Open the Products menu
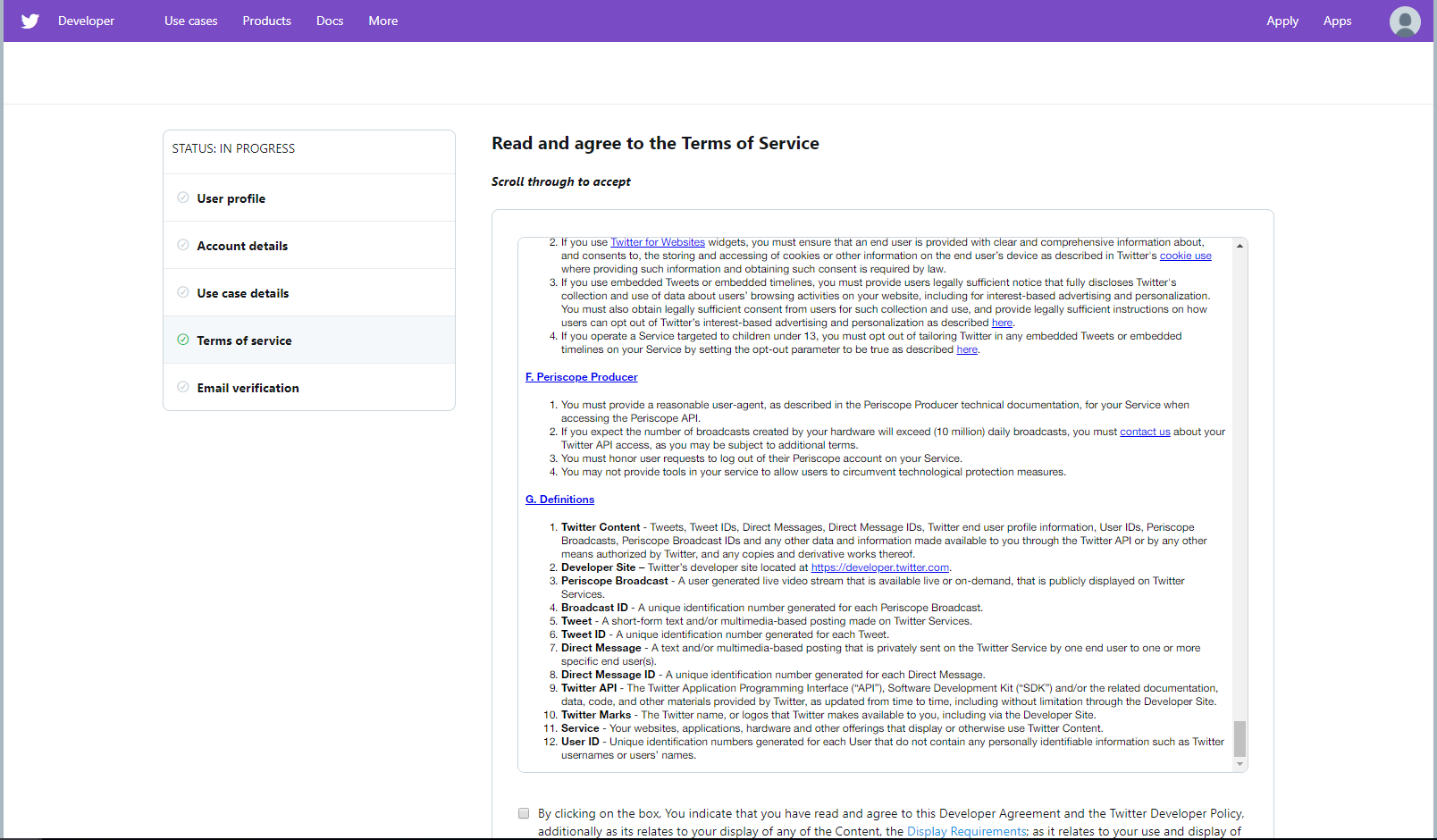This screenshot has height=840, width=1437. 266,21
